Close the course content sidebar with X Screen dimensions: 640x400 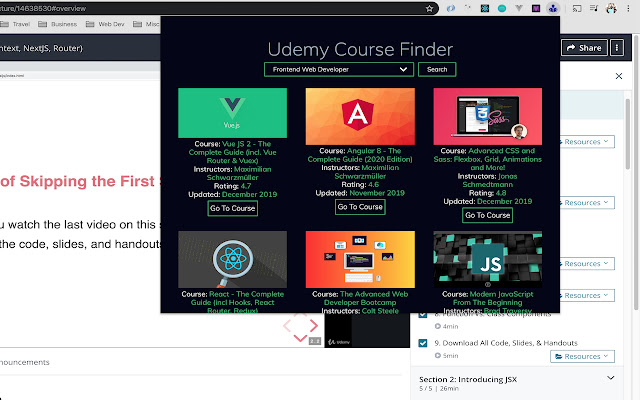(619, 76)
